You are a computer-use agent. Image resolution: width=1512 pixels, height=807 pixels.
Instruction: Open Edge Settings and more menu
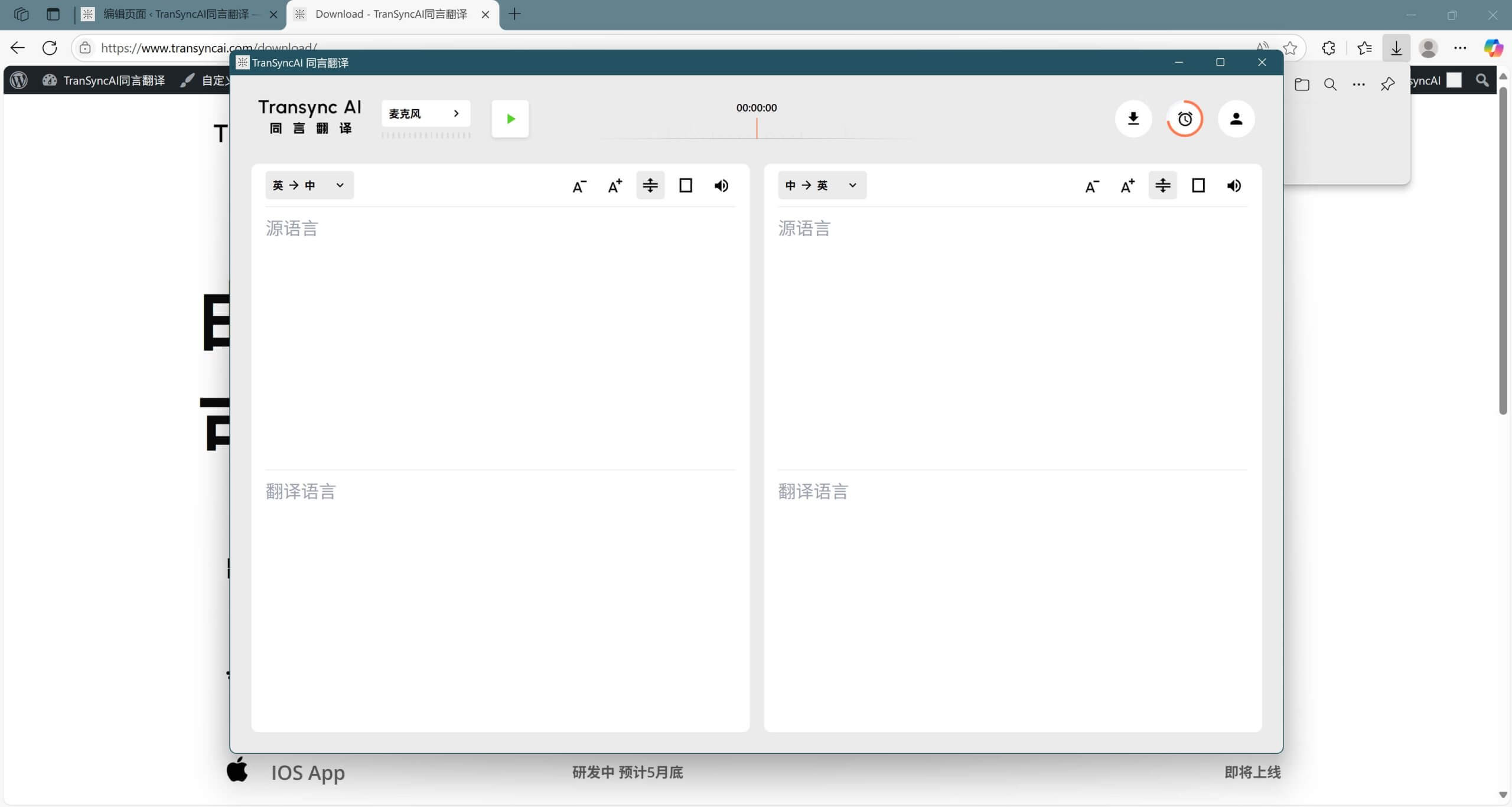point(1460,48)
